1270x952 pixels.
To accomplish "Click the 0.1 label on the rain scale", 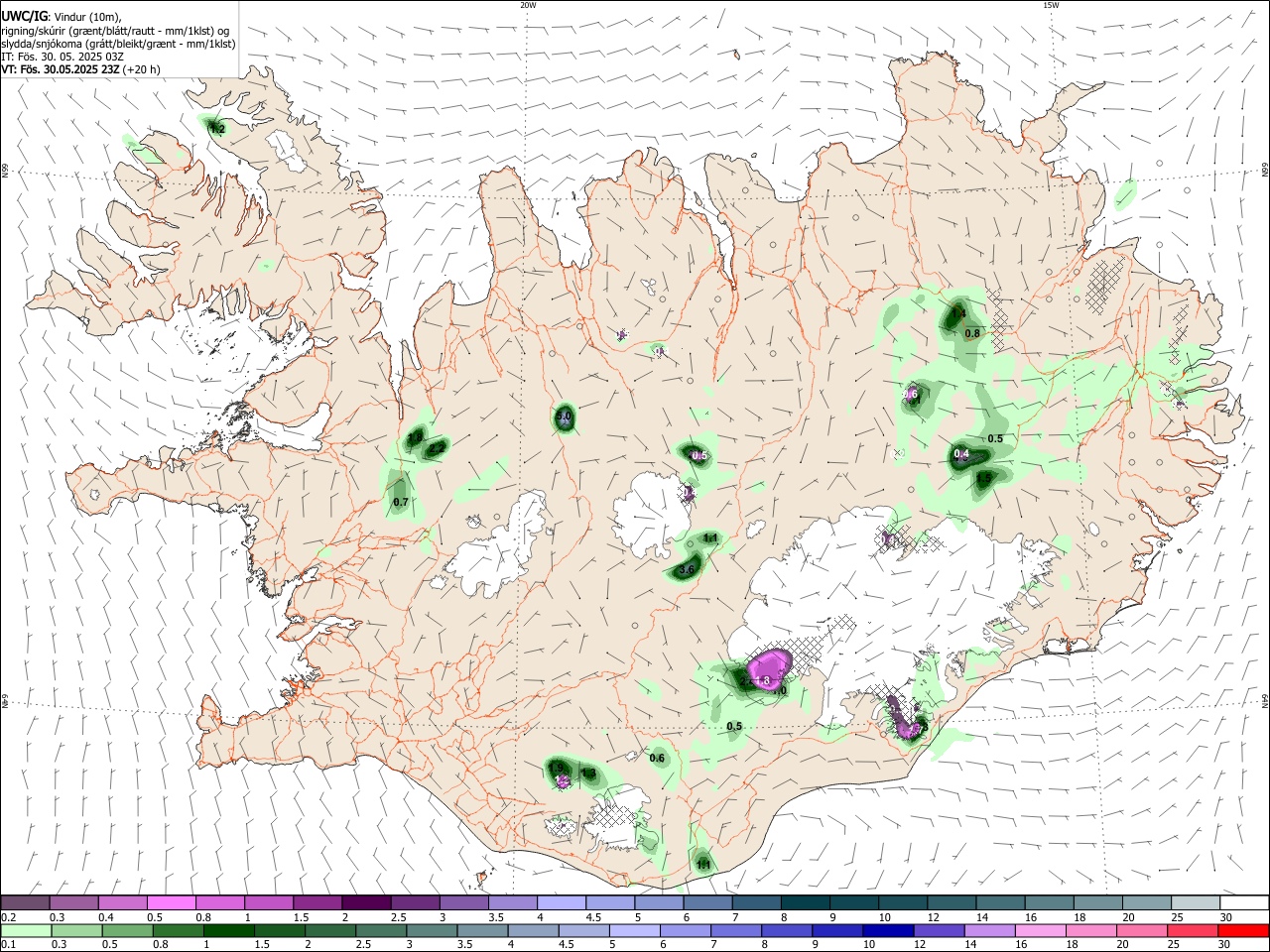I will point(9,945).
